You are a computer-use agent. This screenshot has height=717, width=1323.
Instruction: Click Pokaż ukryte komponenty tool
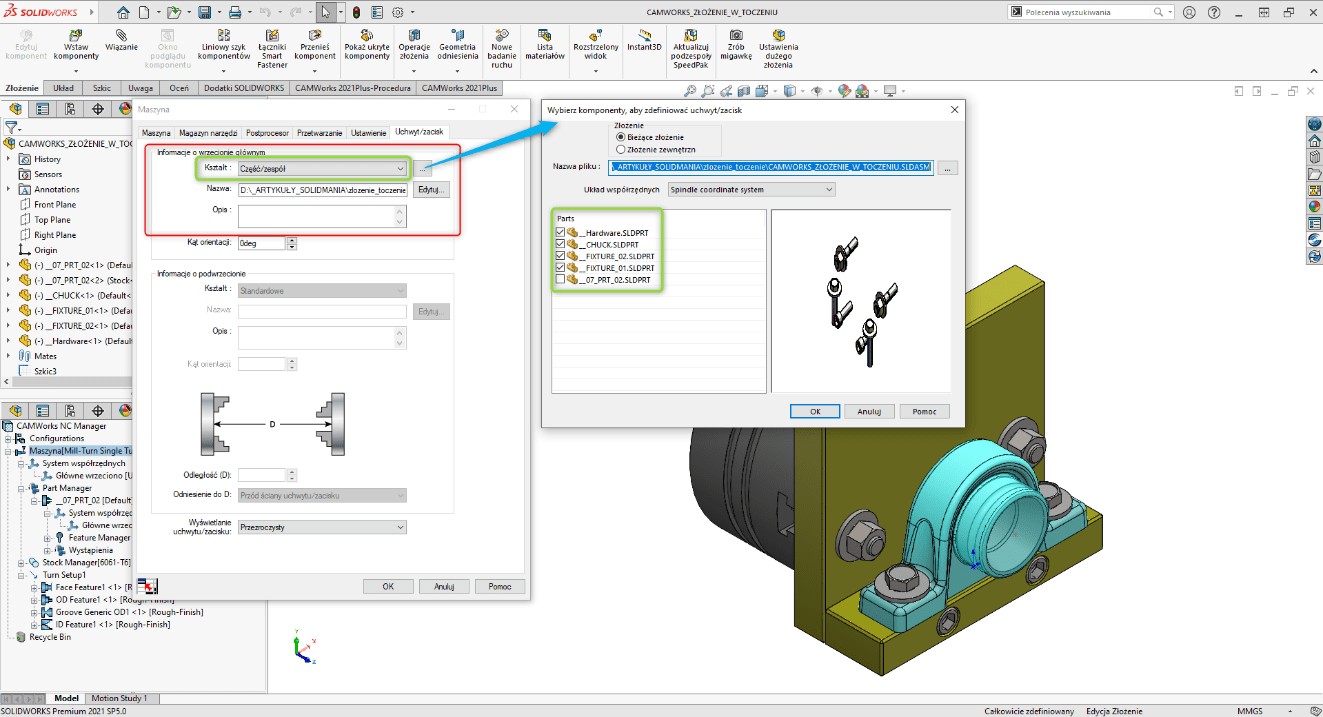(x=367, y=47)
